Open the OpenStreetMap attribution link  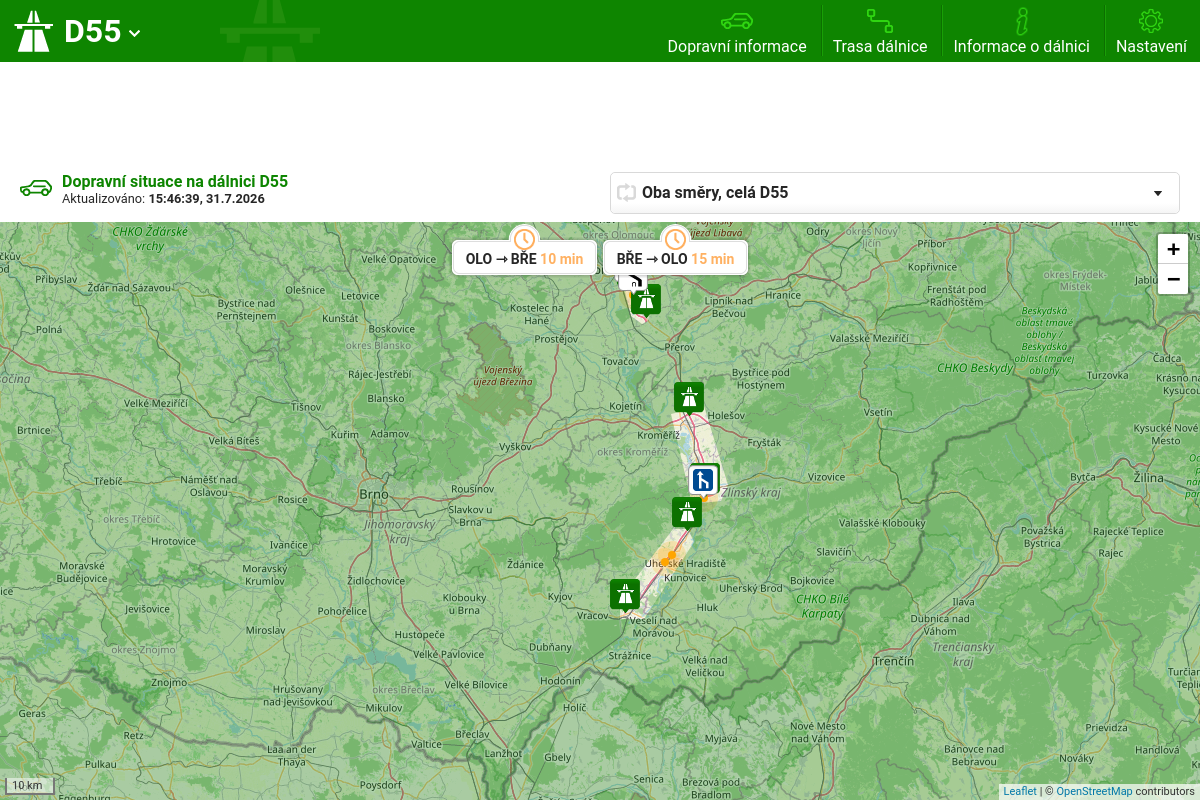(x=1094, y=791)
